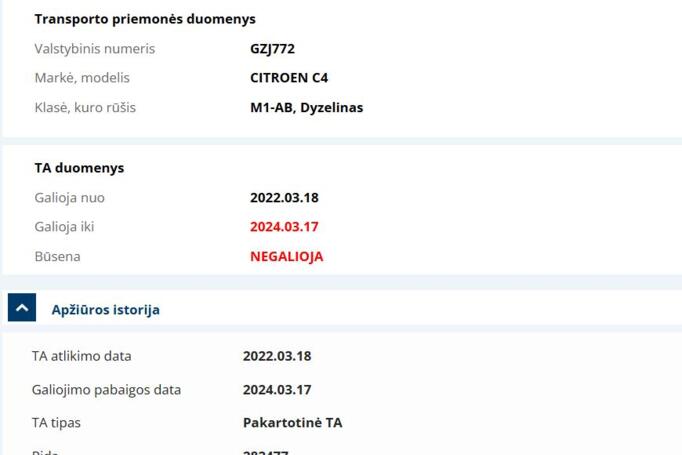682x455 pixels.
Task: Click the Klasė, kuro rūšis label
Action: pyautogui.click(x=85, y=107)
